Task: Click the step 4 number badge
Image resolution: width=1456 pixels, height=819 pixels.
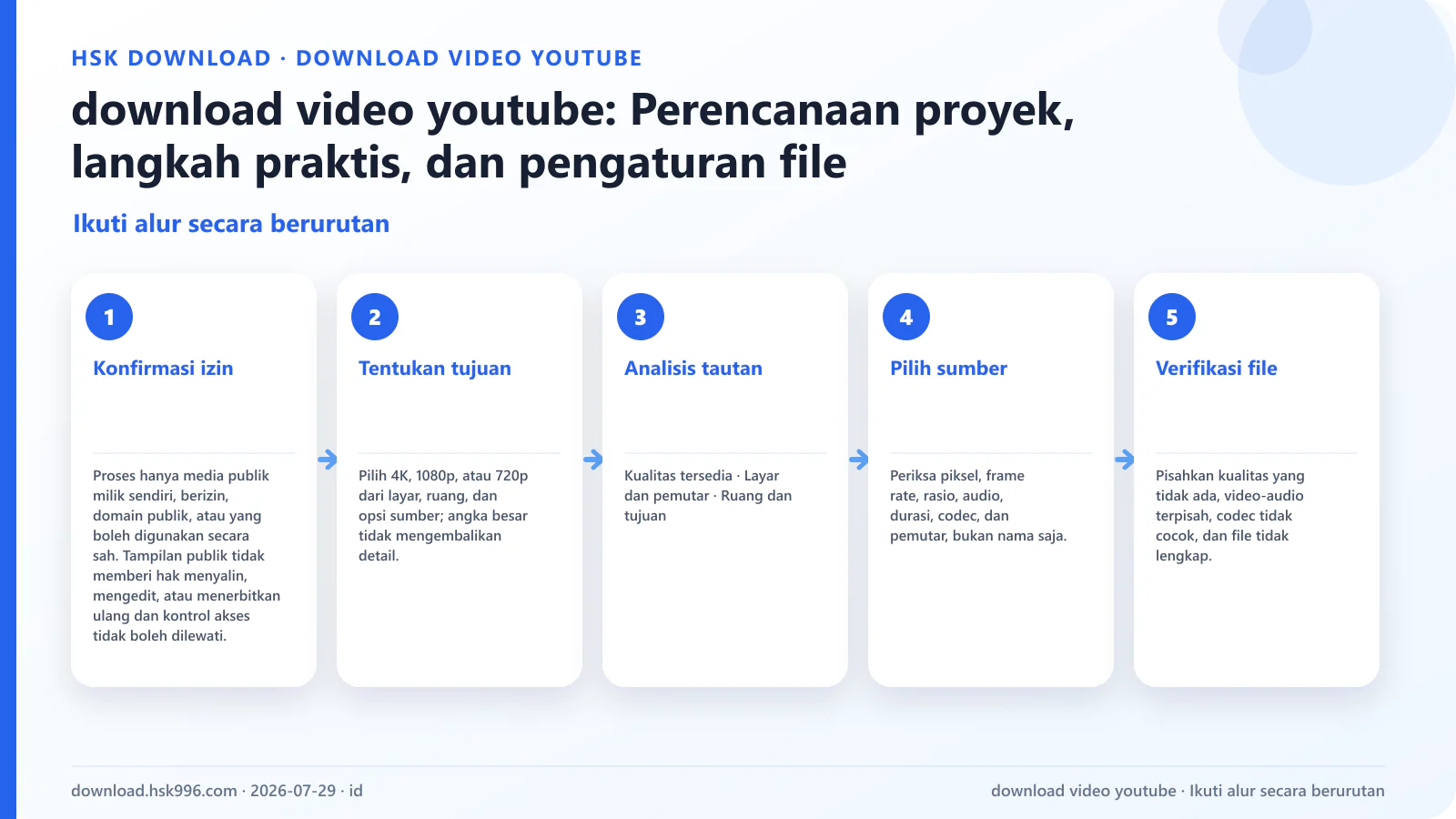Action: [906, 317]
